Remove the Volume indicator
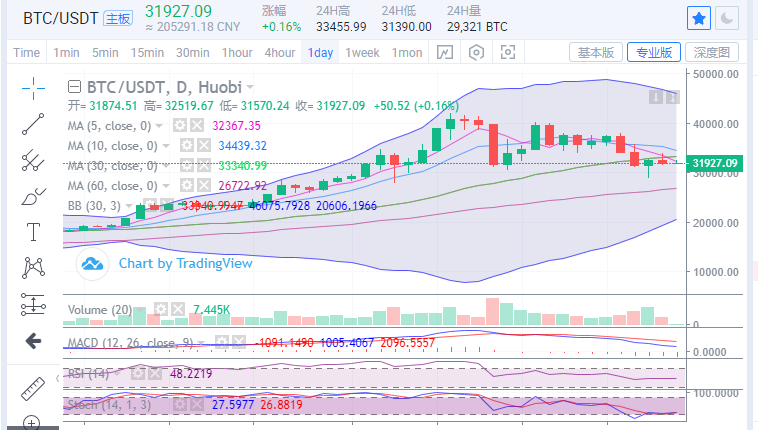The height and width of the screenshot is (430, 758). [177, 310]
